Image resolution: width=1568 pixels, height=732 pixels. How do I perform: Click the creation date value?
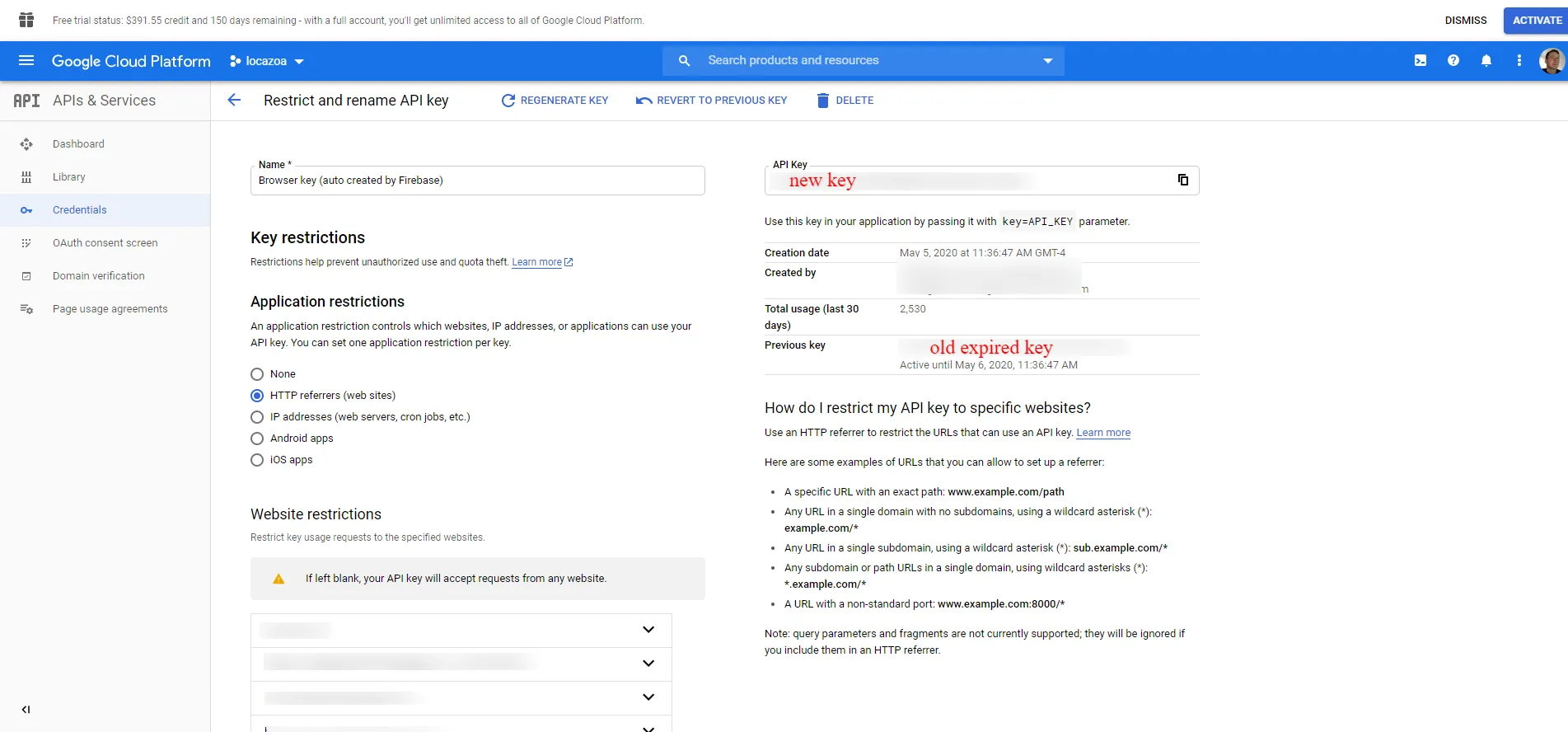point(982,253)
